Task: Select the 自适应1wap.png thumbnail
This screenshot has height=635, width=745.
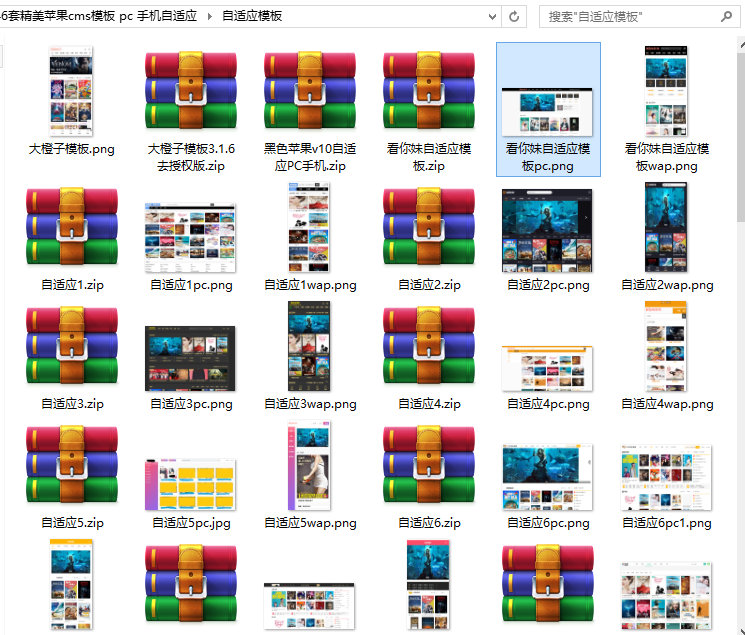Action: tap(310, 228)
